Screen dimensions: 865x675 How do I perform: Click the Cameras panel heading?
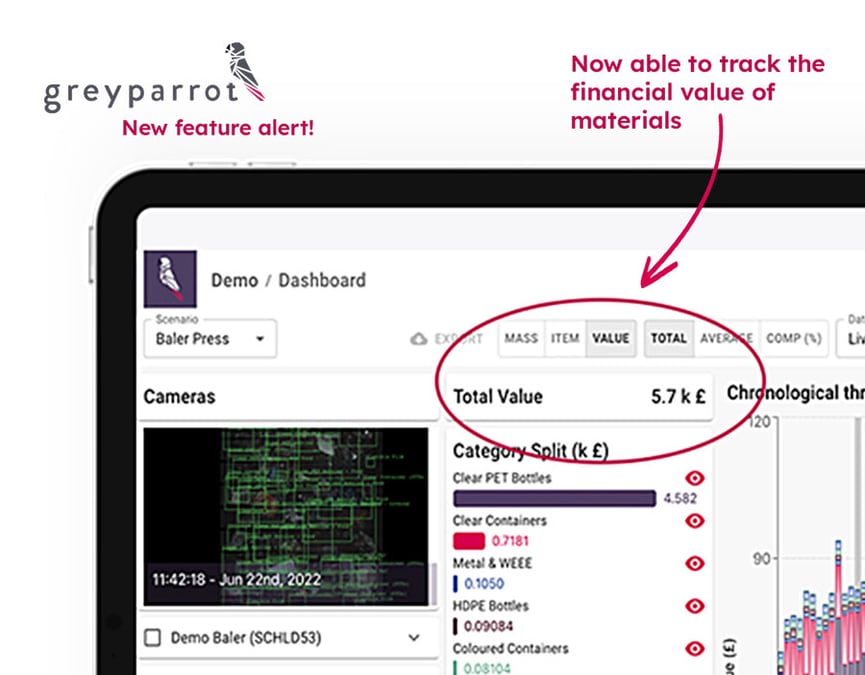coord(179,397)
